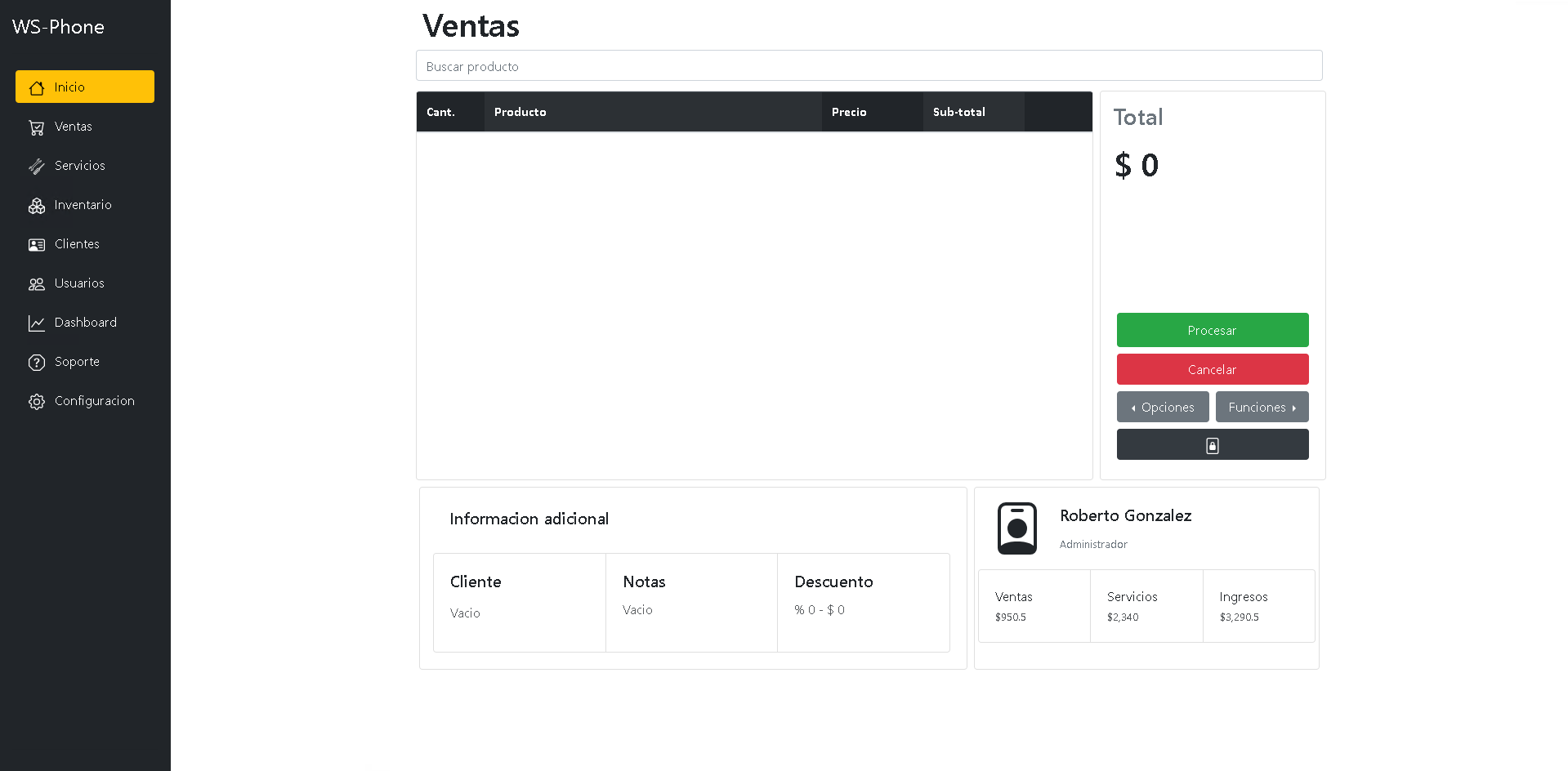Click the question mark Soporte icon

pos(37,363)
